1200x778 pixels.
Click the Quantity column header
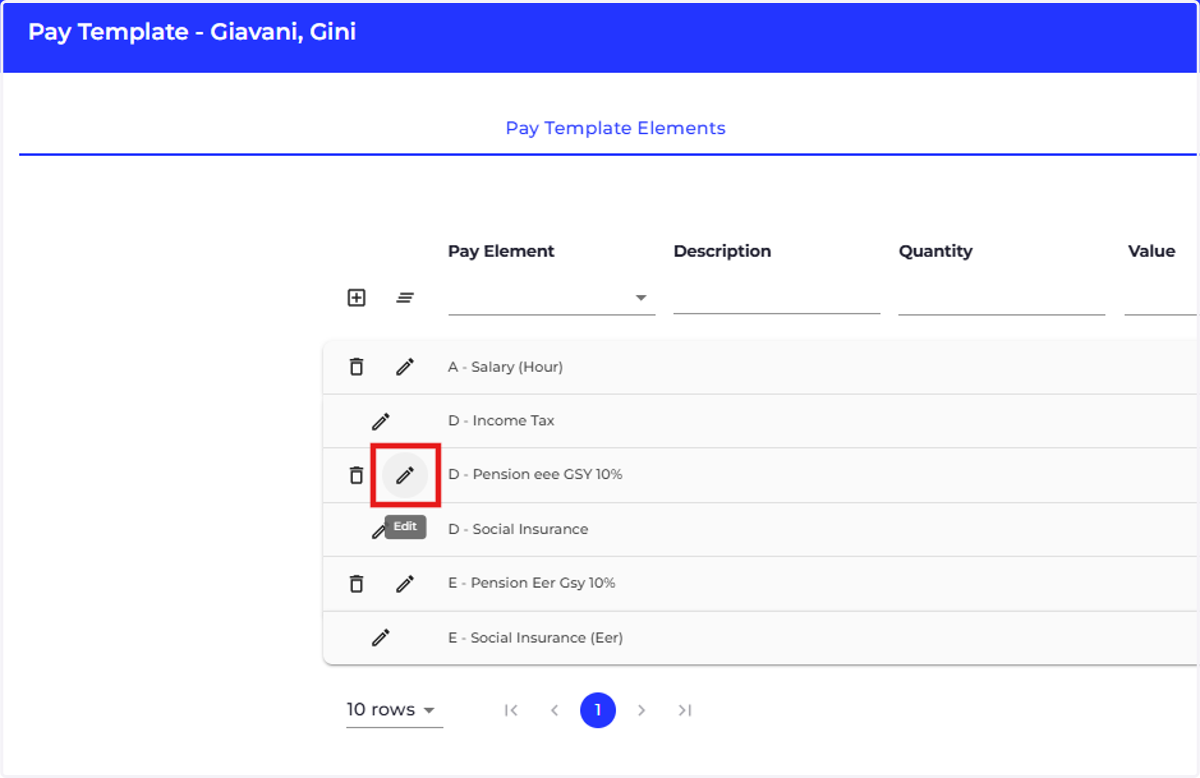tap(935, 251)
